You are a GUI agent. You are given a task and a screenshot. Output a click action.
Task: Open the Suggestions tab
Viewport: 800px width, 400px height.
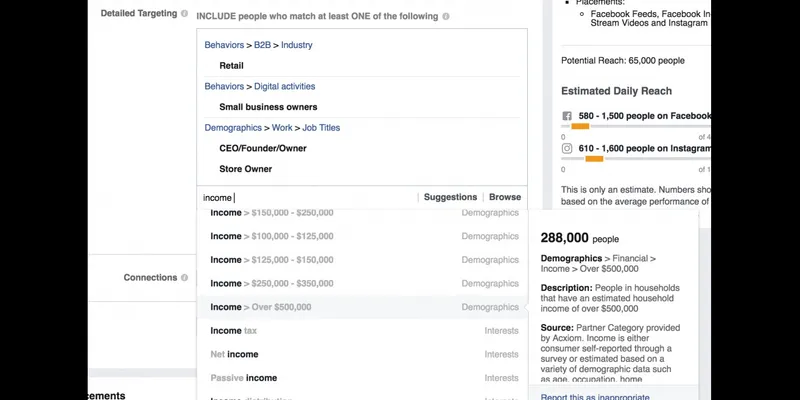tap(451, 197)
